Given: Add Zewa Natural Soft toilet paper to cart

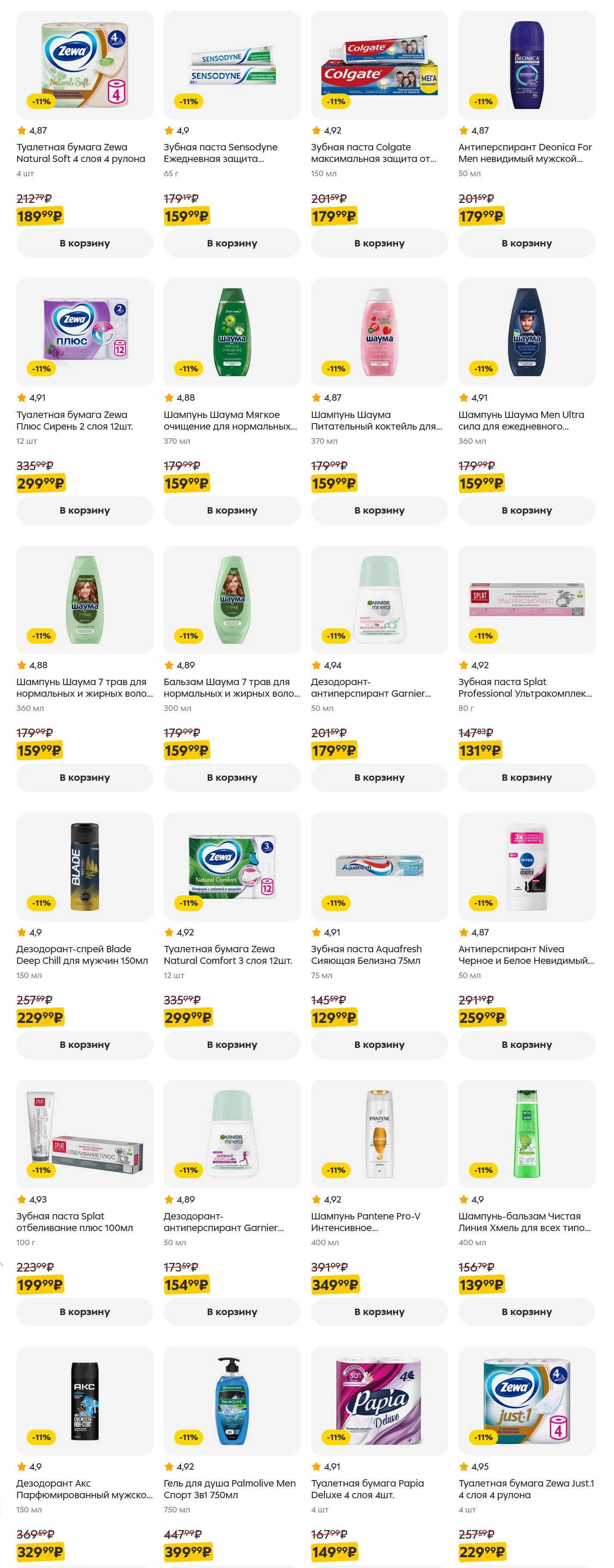Looking at the screenshot, I should point(84,243).
